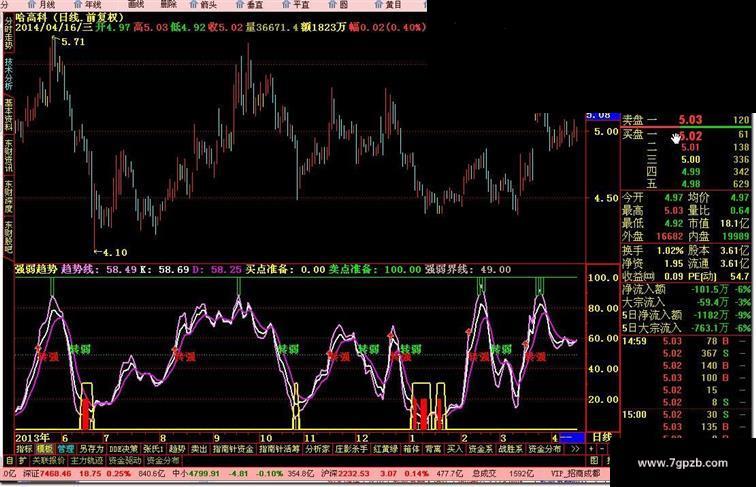This screenshot has width=756, height=487.
Task: Apply the 资金系 indicator
Action: tap(480, 449)
